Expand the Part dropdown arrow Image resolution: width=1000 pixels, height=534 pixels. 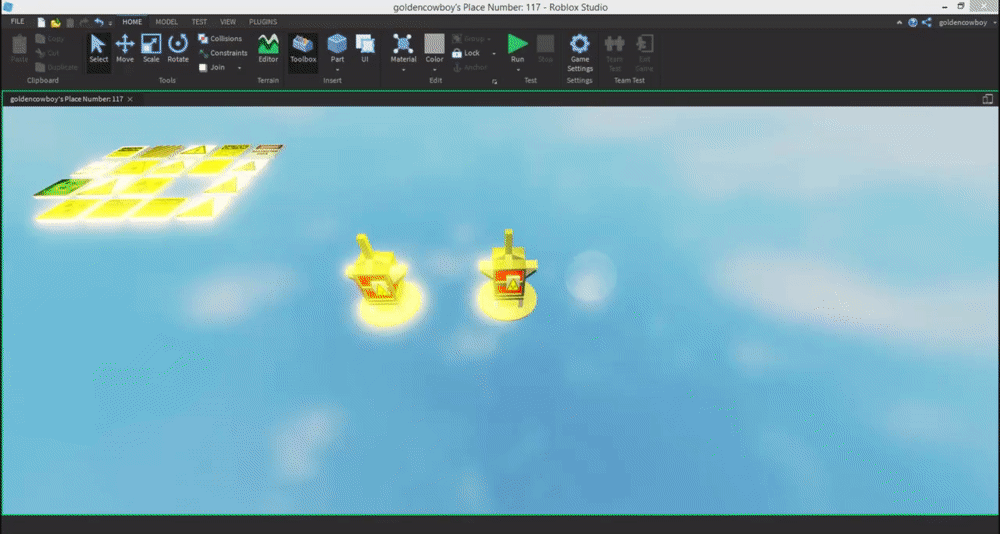pyautogui.click(x=337, y=69)
